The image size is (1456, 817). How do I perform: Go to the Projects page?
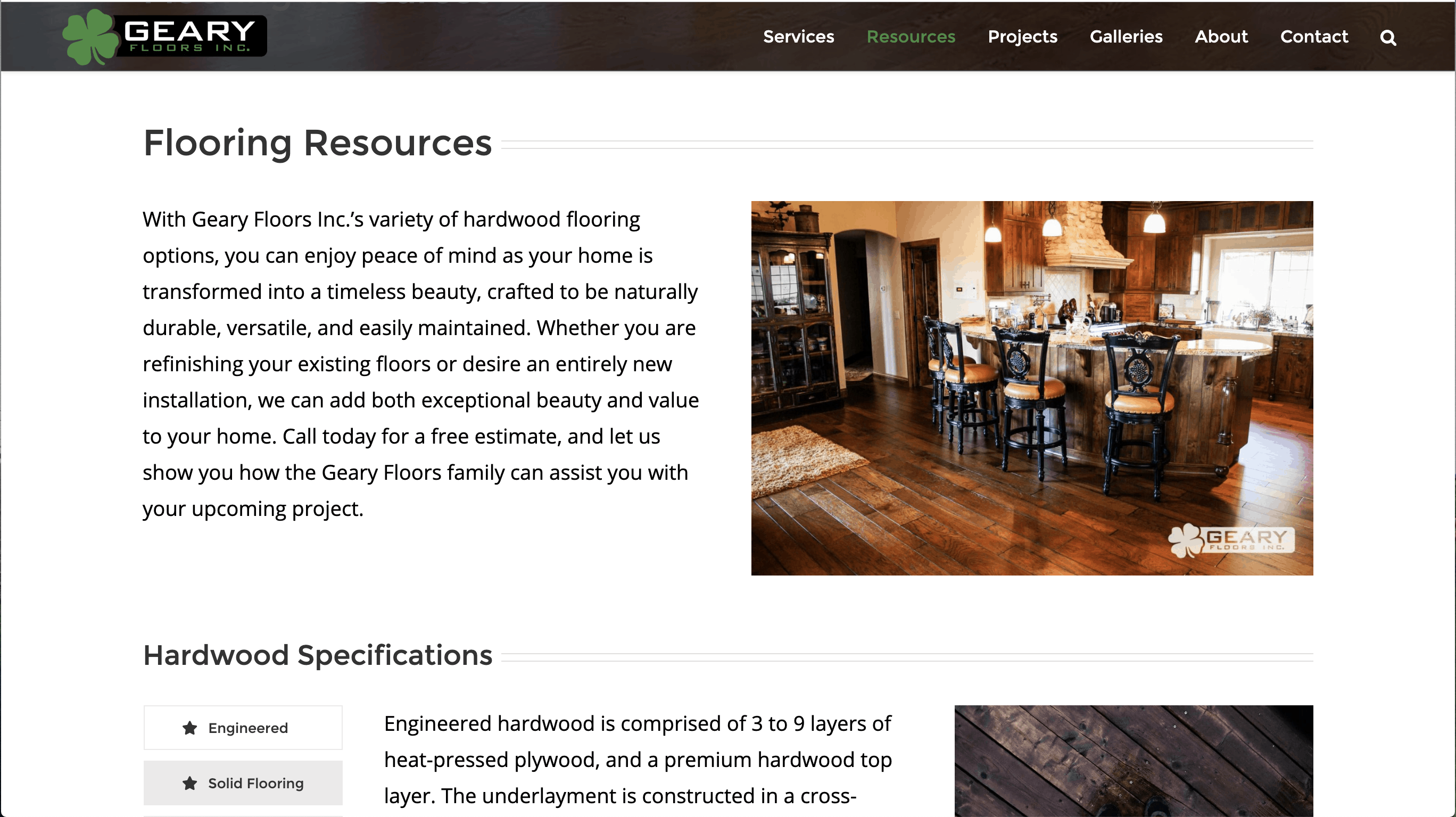(1022, 37)
